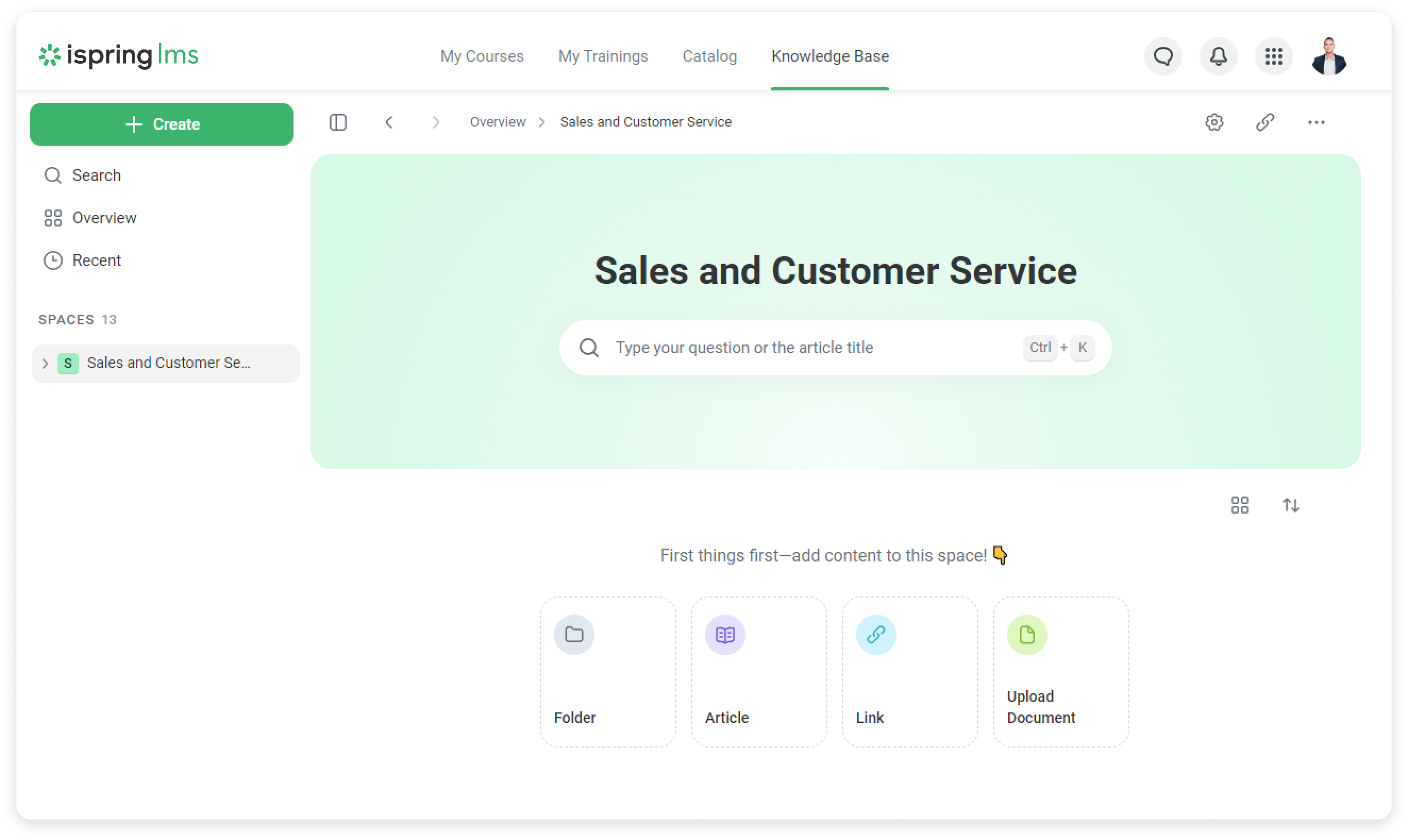Click the article search input field
Viewport: 1408px width, 840px height.
(x=815, y=348)
